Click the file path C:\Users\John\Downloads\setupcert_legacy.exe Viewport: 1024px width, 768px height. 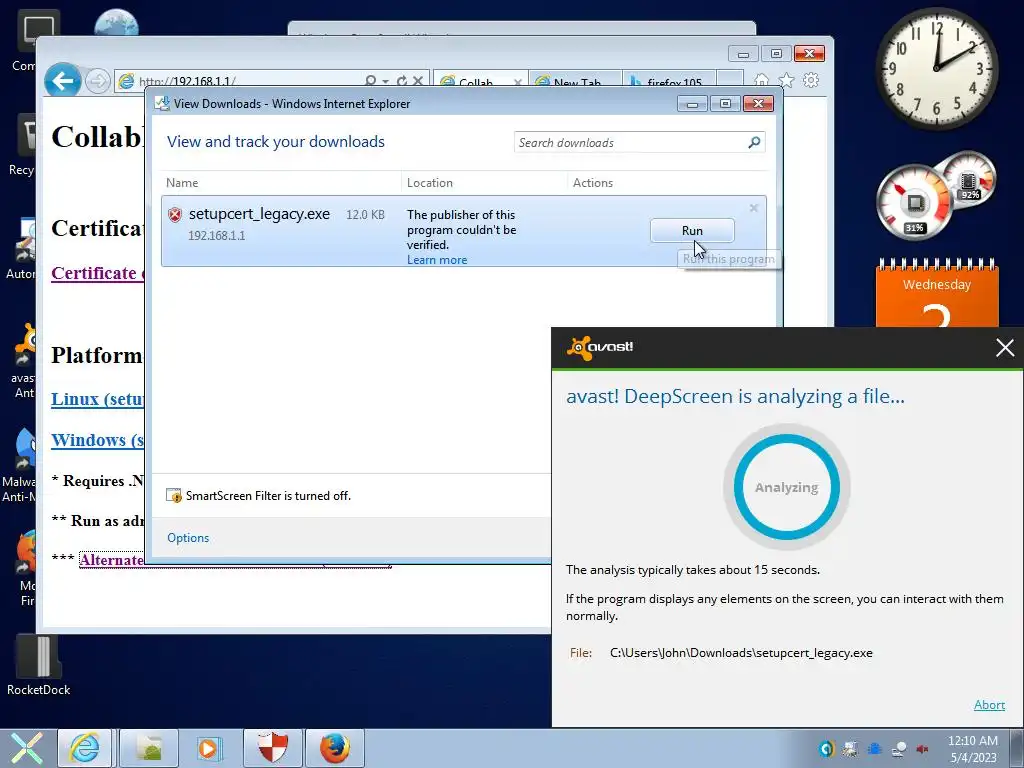pos(741,653)
